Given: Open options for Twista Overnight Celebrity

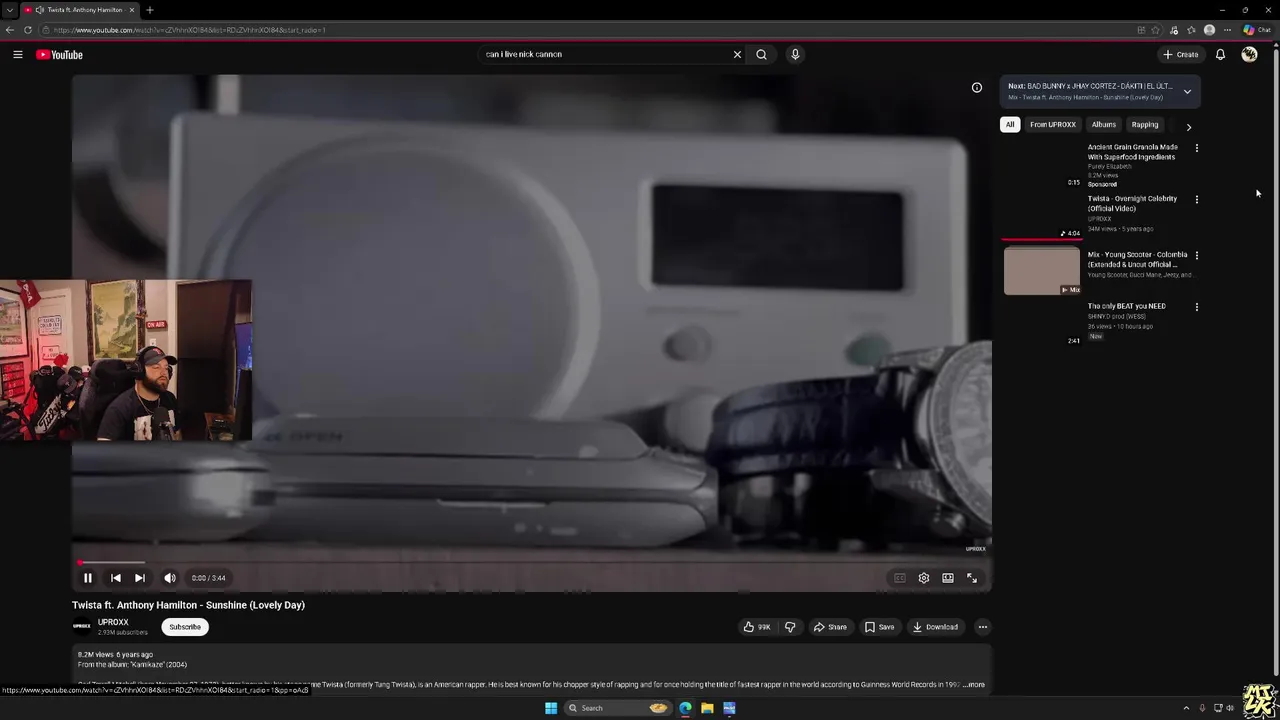Looking at the screenshot, I should tap(1197, 200).
